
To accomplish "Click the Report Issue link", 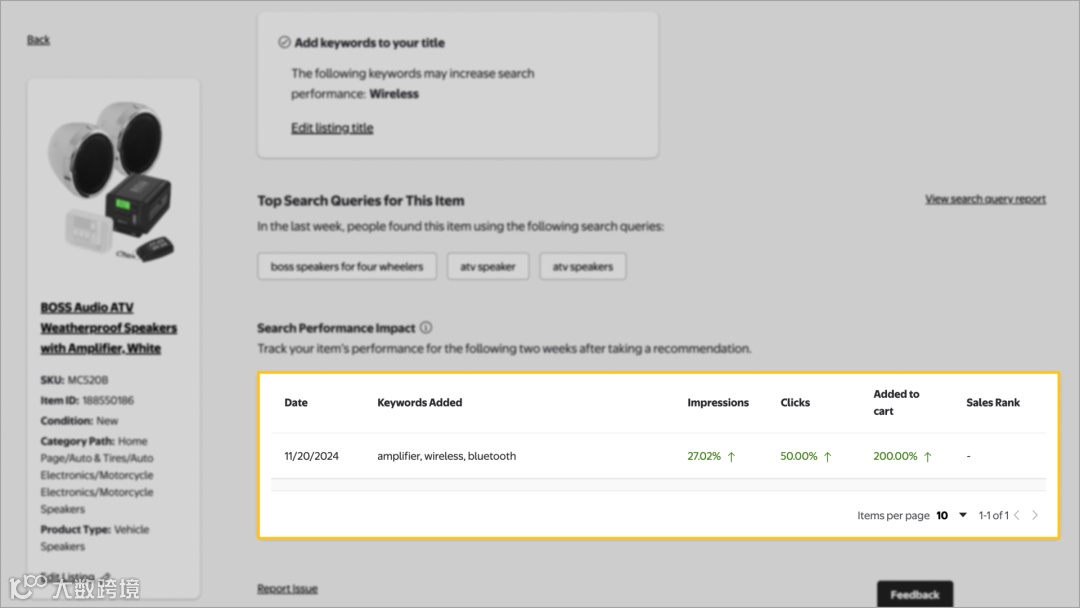I will pyautogui.click(x=287, y=589).
